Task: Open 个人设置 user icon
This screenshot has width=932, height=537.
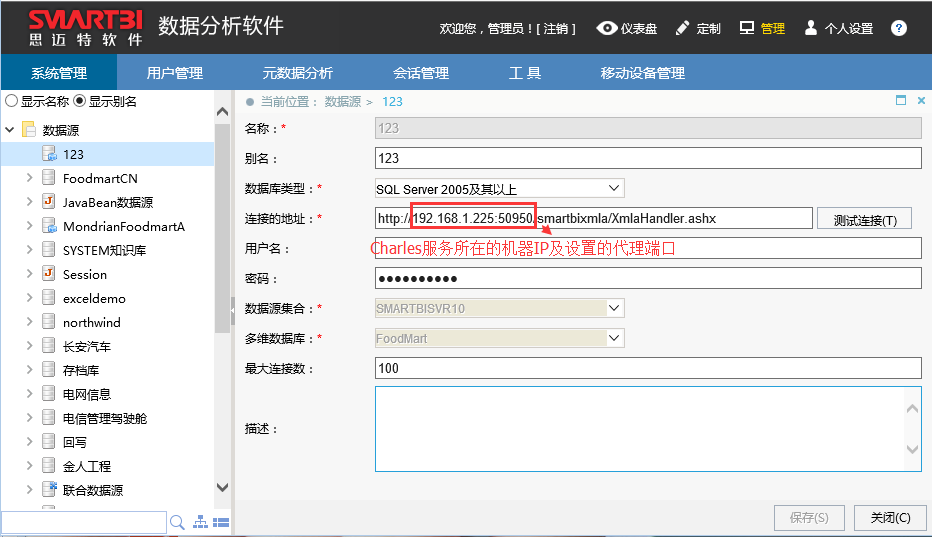Action: 811,28
